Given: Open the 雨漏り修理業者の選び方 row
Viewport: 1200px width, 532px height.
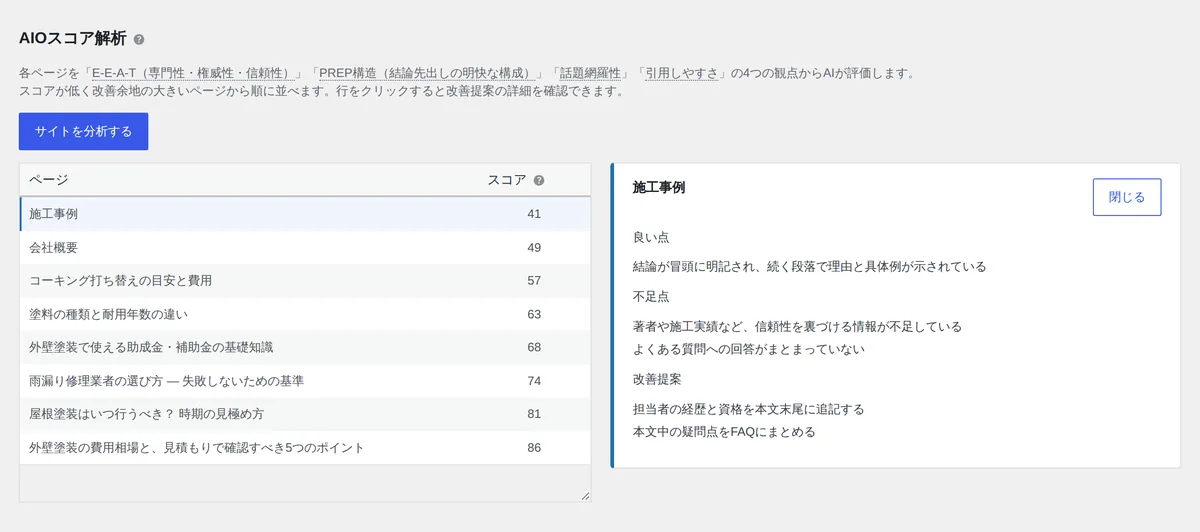Looking at the screenshot, I should tap(305, 381).
